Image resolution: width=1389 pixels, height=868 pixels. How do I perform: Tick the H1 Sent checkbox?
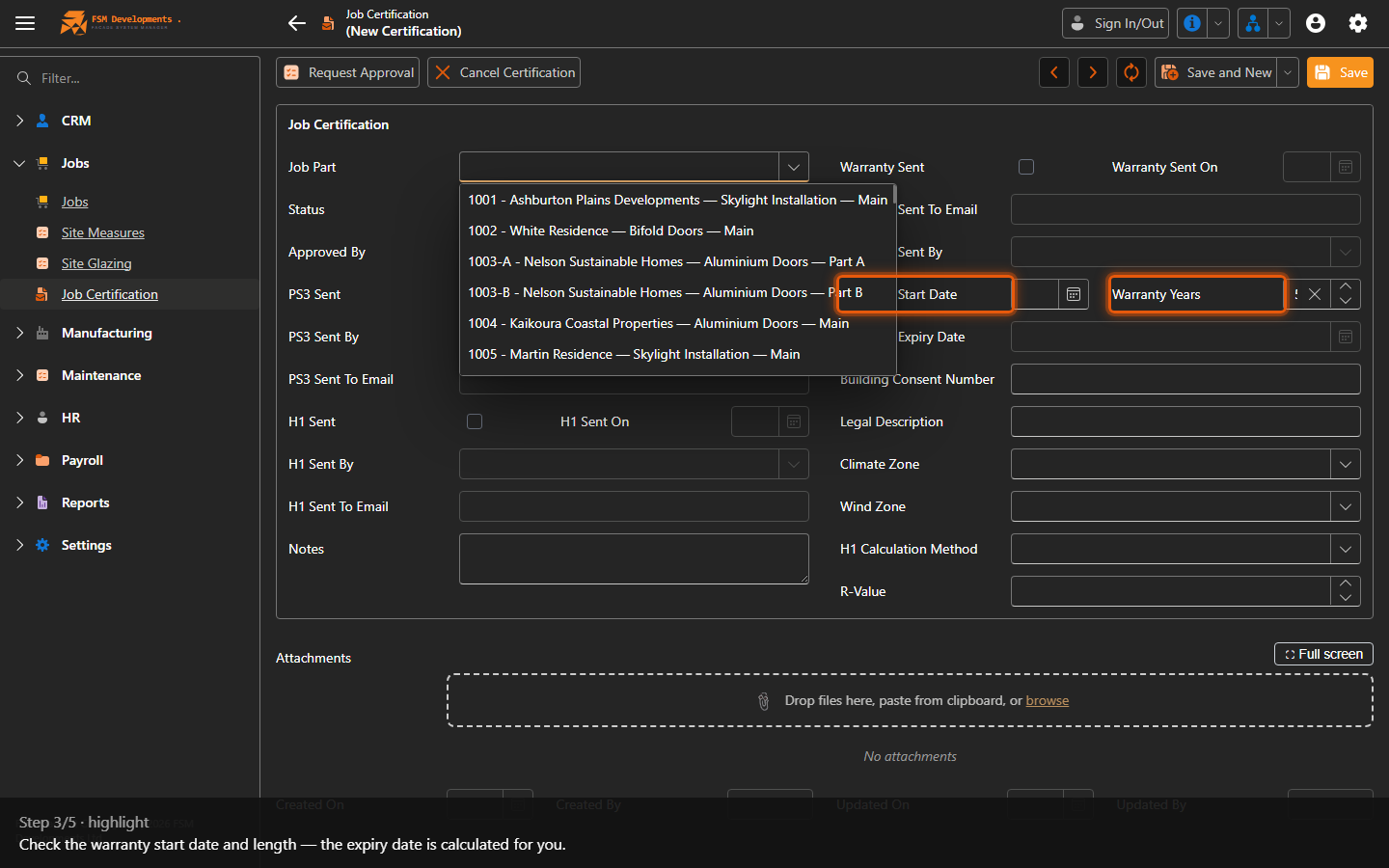475,421
